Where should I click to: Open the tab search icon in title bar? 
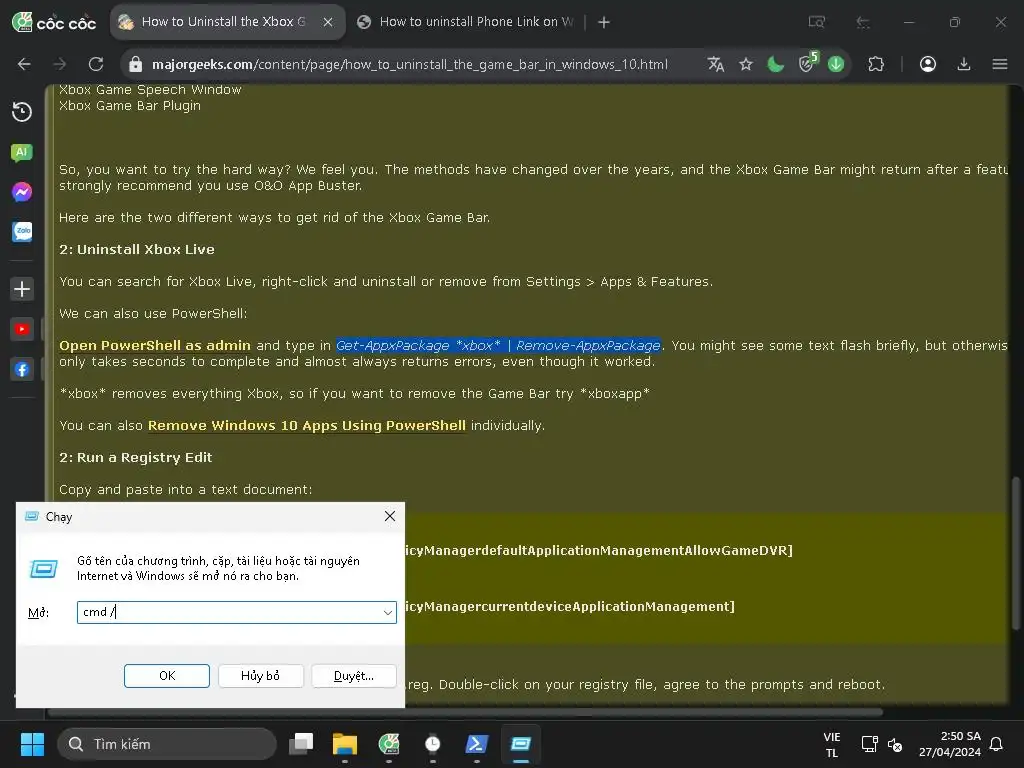(x=816, y=22)
